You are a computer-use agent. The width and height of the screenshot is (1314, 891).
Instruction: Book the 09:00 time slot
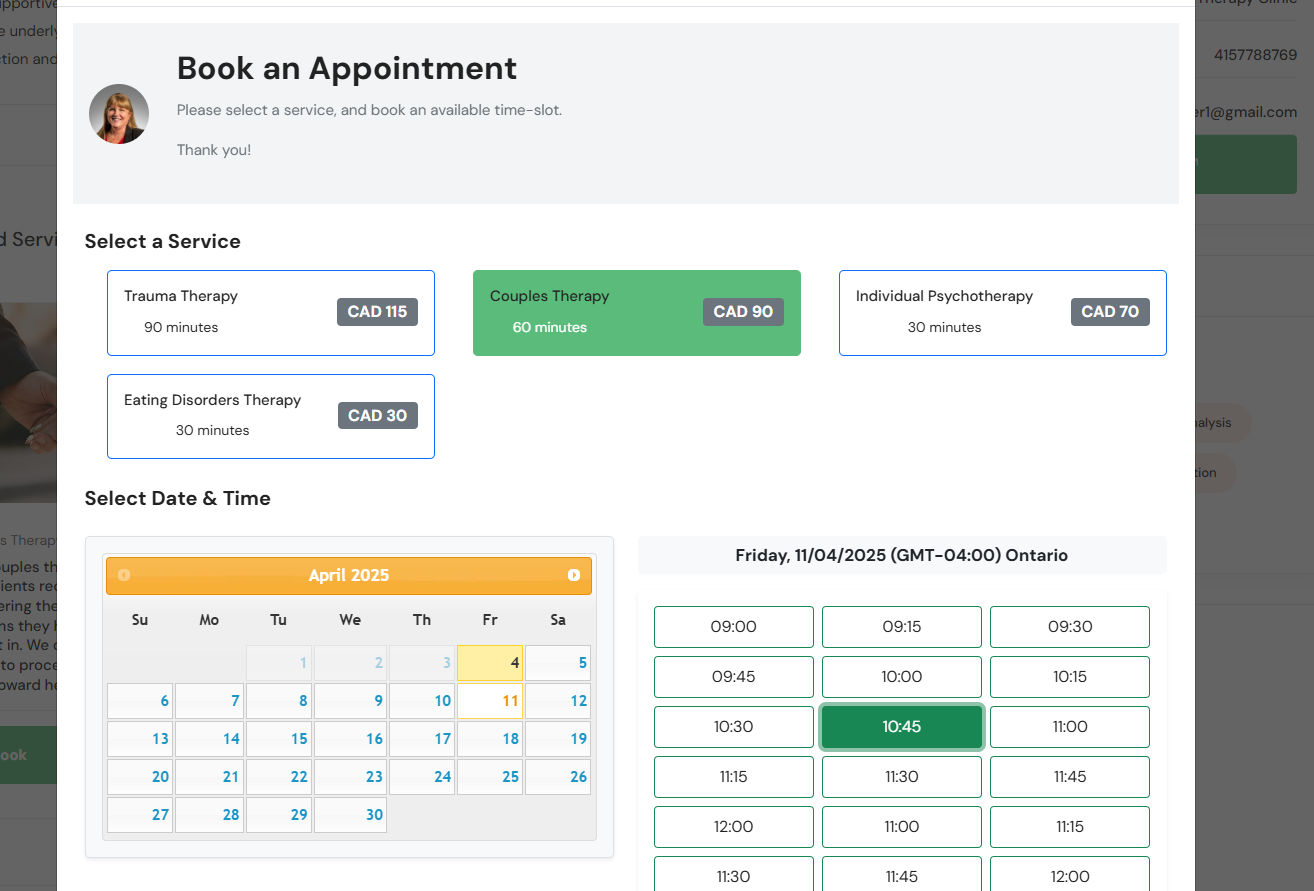(x=734, y=627)
